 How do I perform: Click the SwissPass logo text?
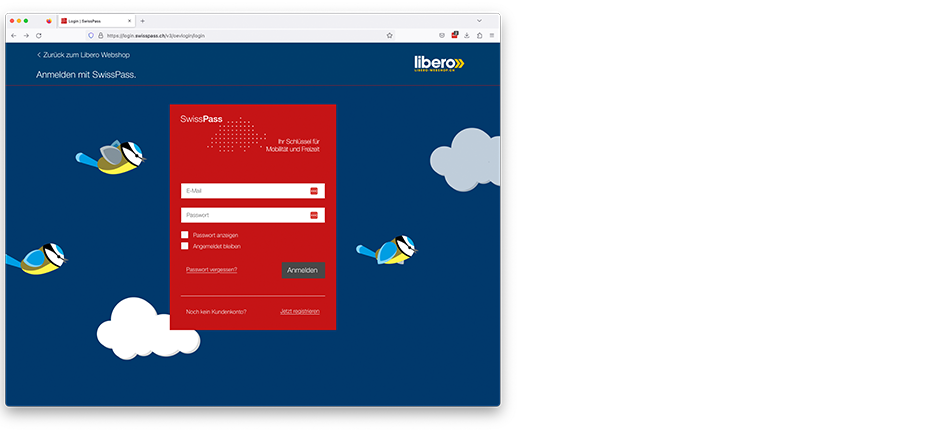[x=201, y=119]
